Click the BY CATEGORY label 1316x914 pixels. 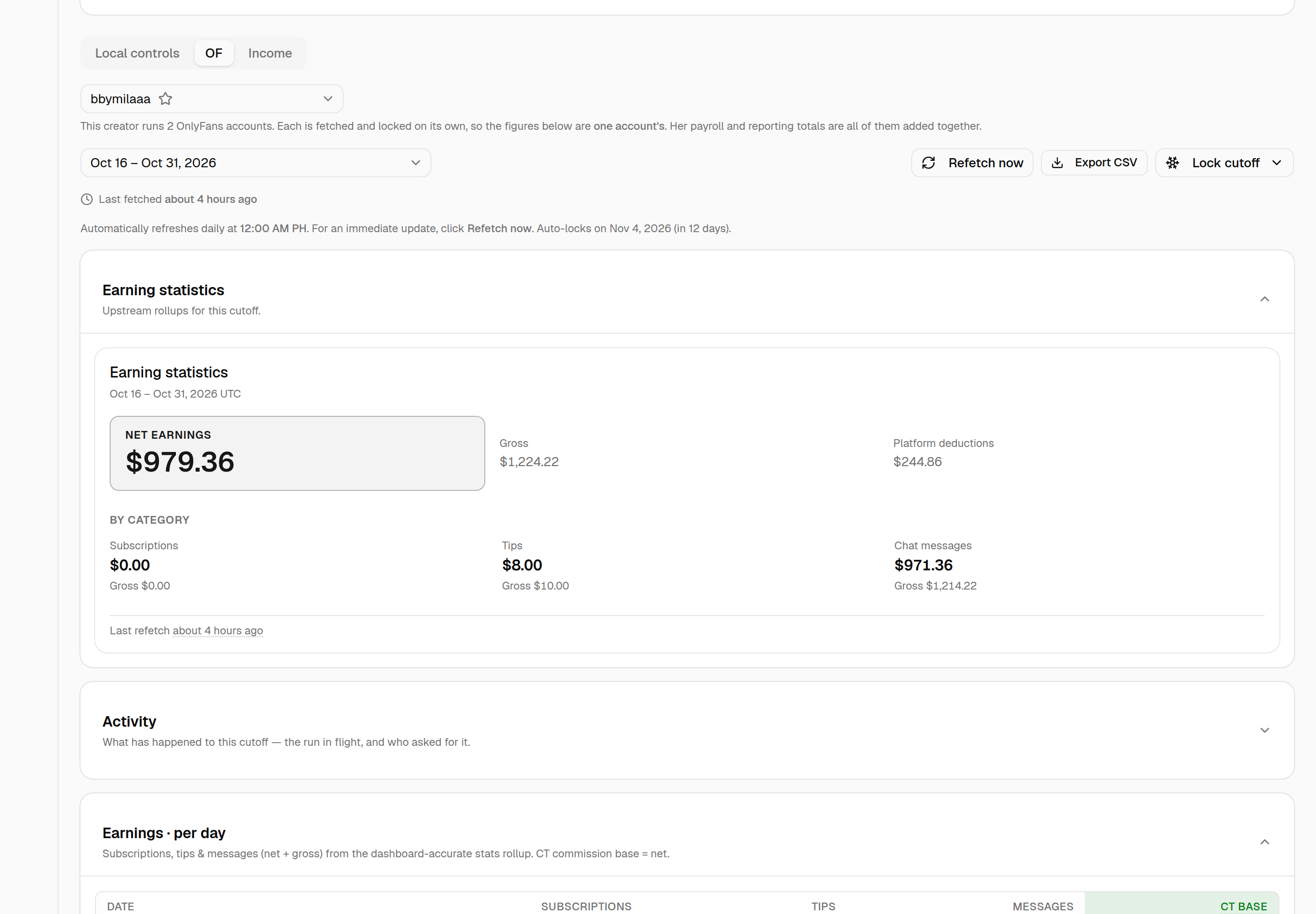coord(149,520)
